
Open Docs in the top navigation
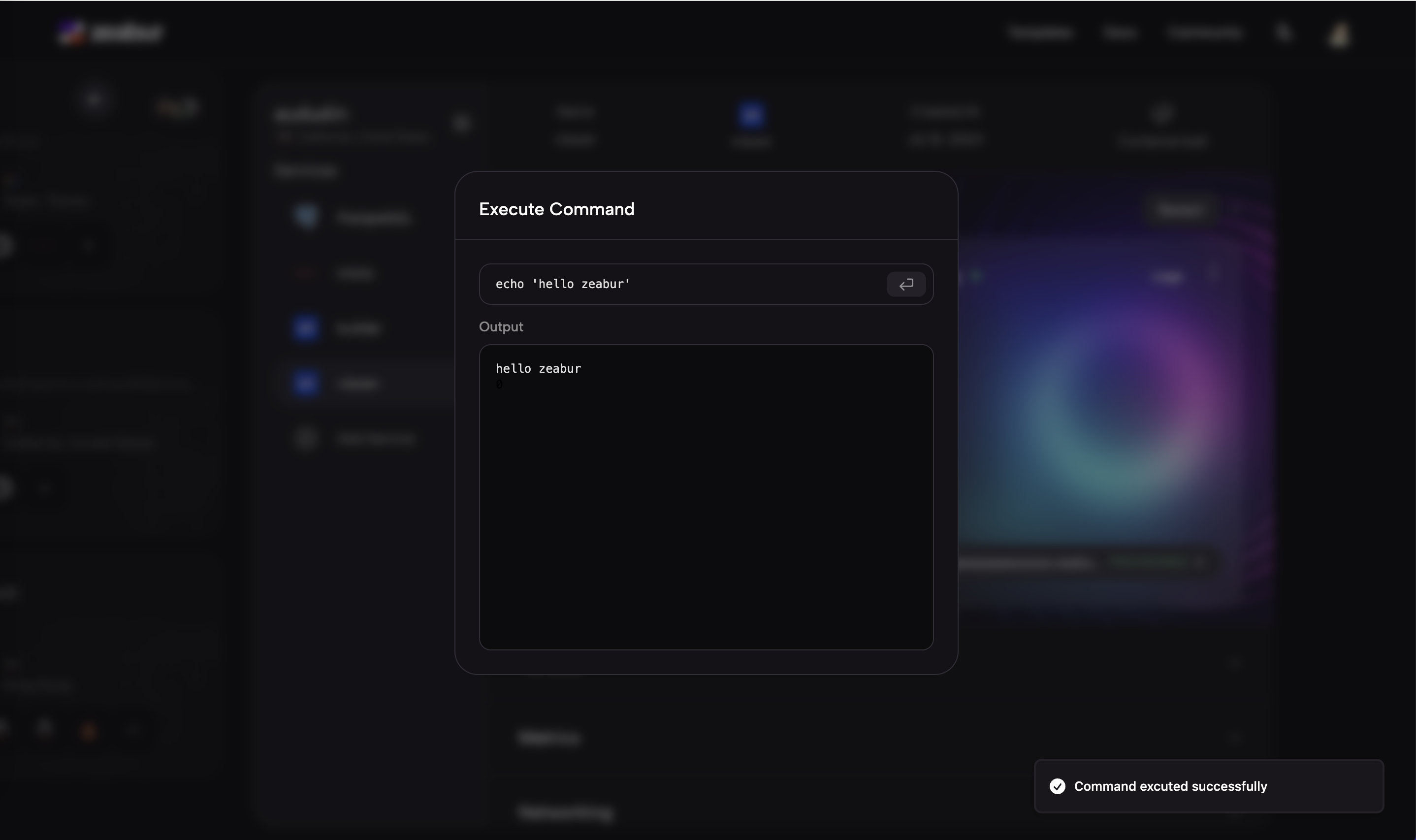[1120, 33]
